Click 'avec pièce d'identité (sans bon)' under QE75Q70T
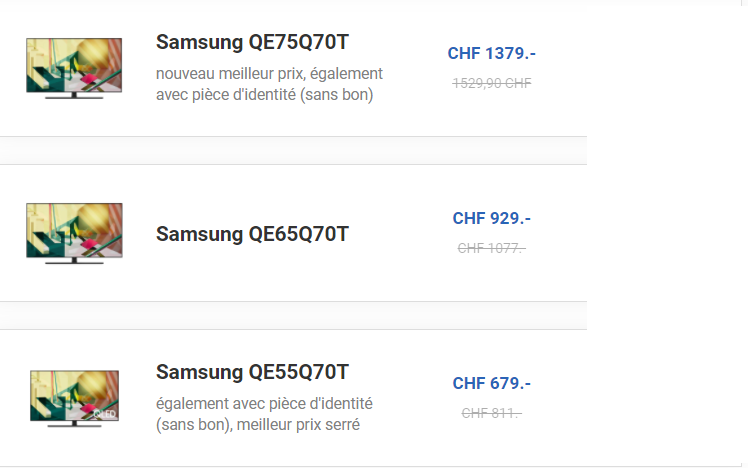The image size is (748, 468). click(264, 94)
